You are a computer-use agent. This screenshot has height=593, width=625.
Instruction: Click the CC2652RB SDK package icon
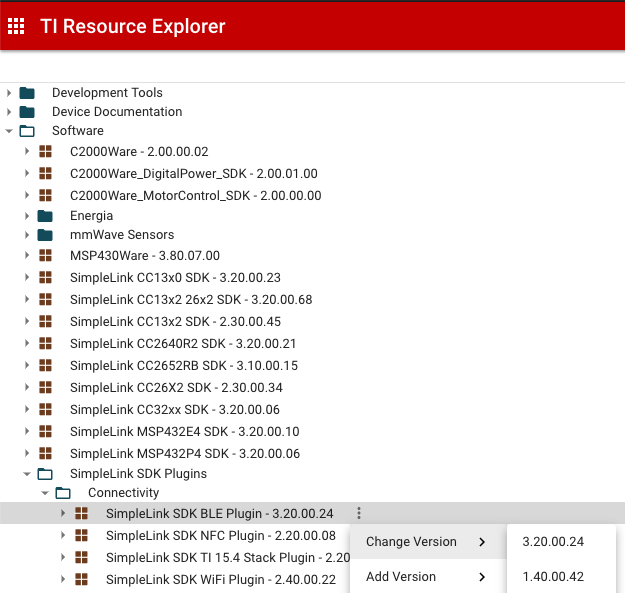click(x=45, y=365)
